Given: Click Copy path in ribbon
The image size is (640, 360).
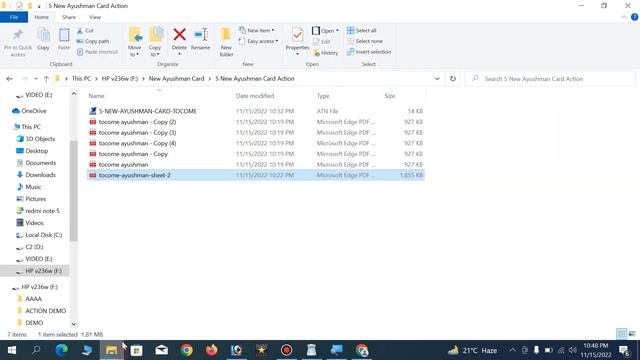Looking at the screenshot, I should coord(93,41).
